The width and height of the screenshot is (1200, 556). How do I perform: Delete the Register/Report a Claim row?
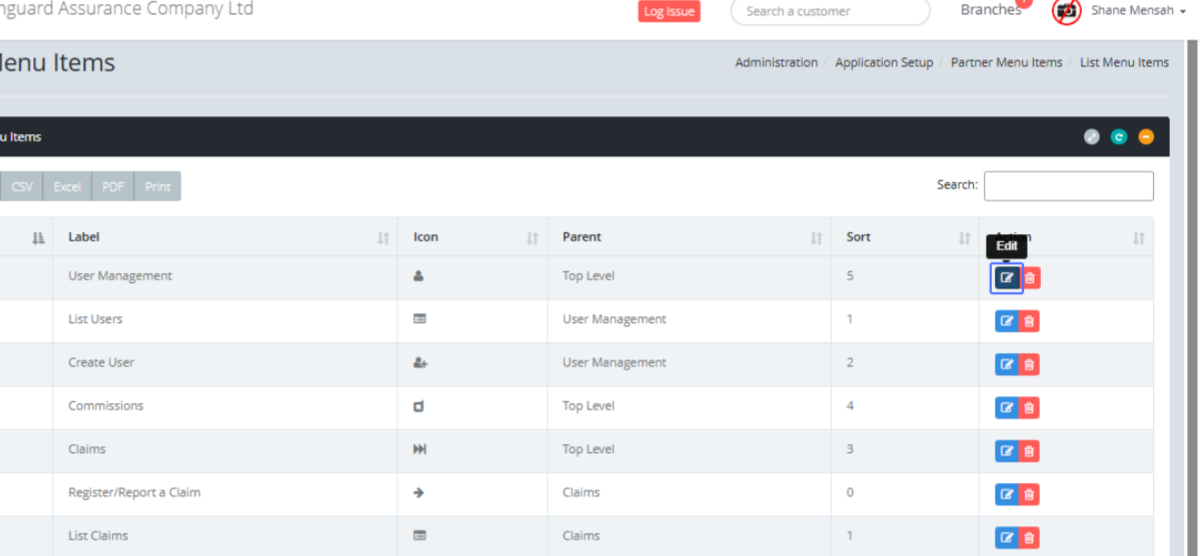pyautogui.click(x=1029, y=494)
